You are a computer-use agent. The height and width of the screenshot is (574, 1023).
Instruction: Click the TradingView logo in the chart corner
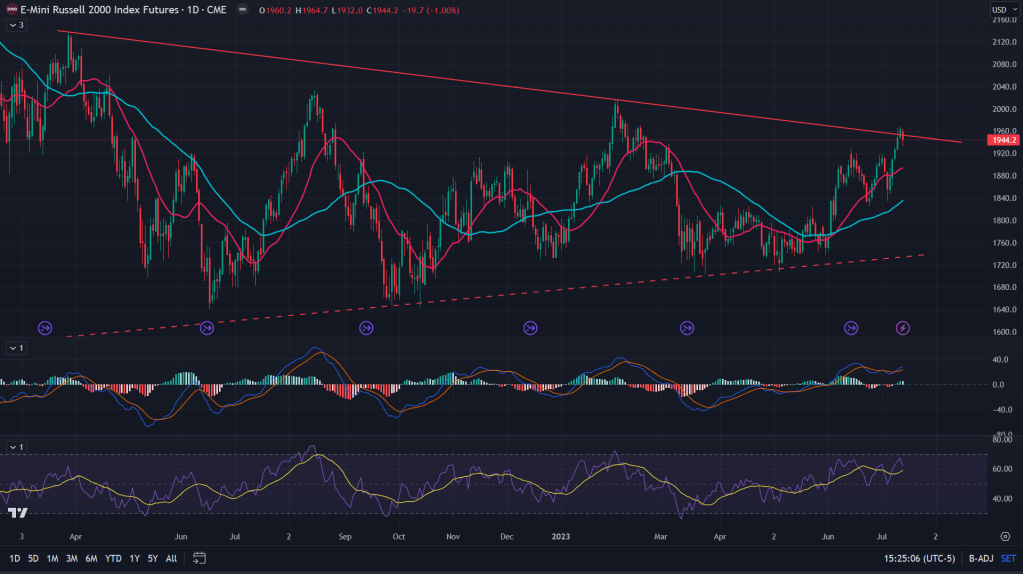point(17,513)
